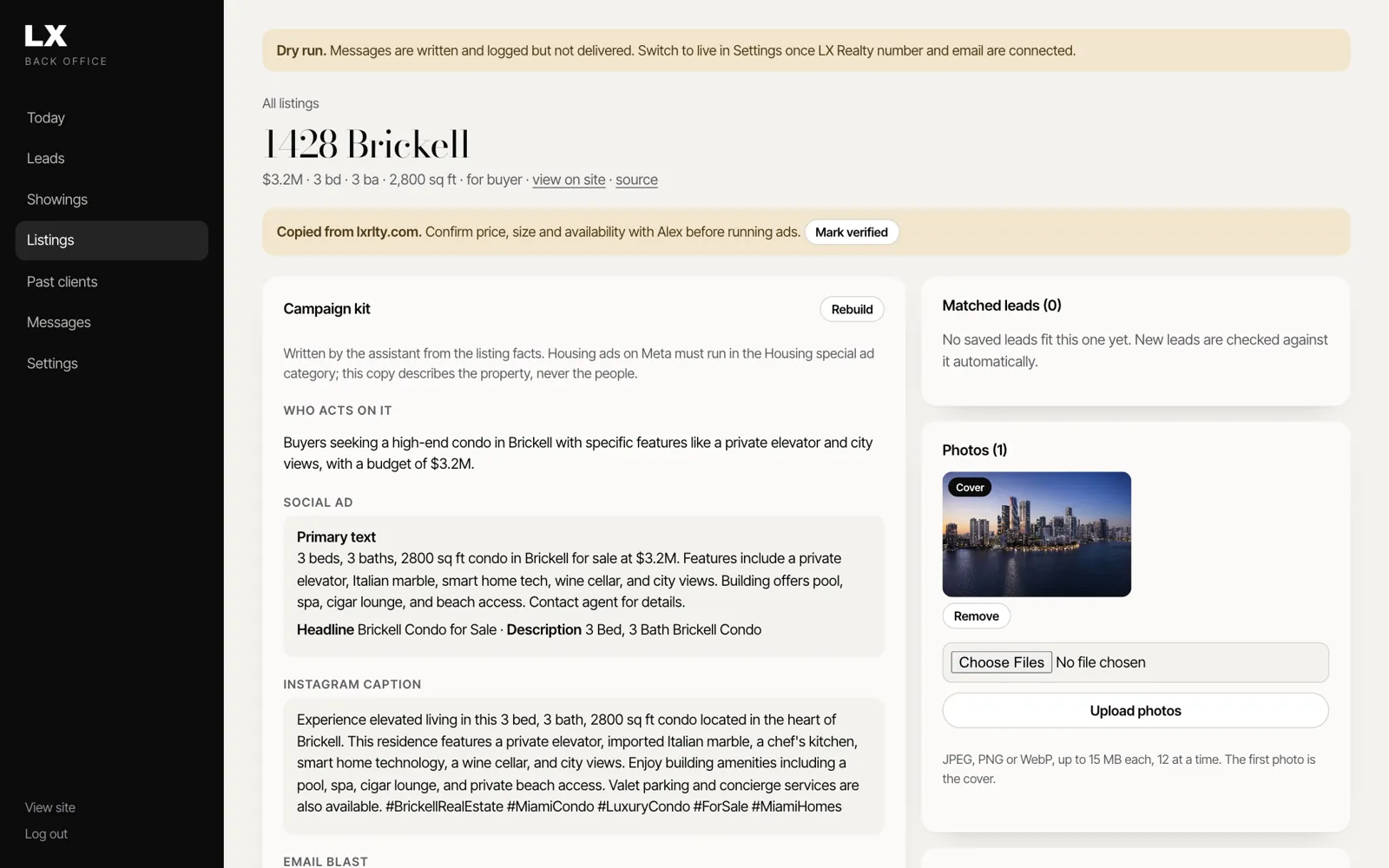This screenshot has width=1389, height=868.
Task: Open the Showings section
Action: (57, 200)
